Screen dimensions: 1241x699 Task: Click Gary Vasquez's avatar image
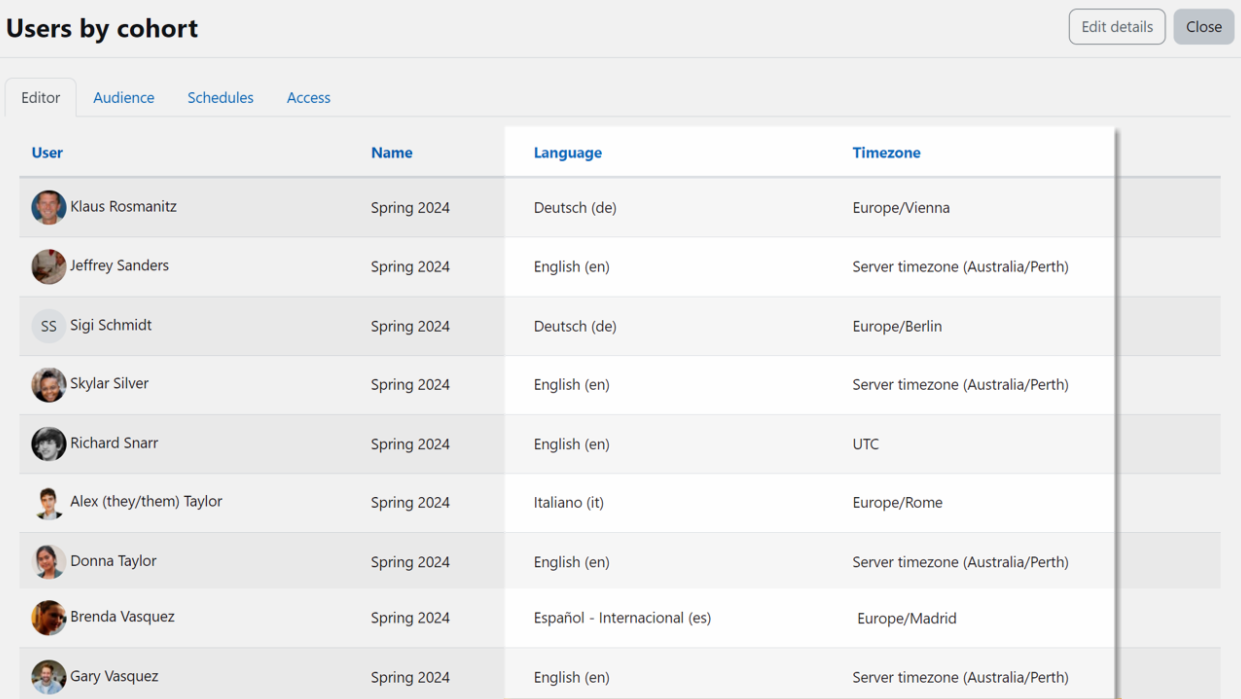click(48, 677)
